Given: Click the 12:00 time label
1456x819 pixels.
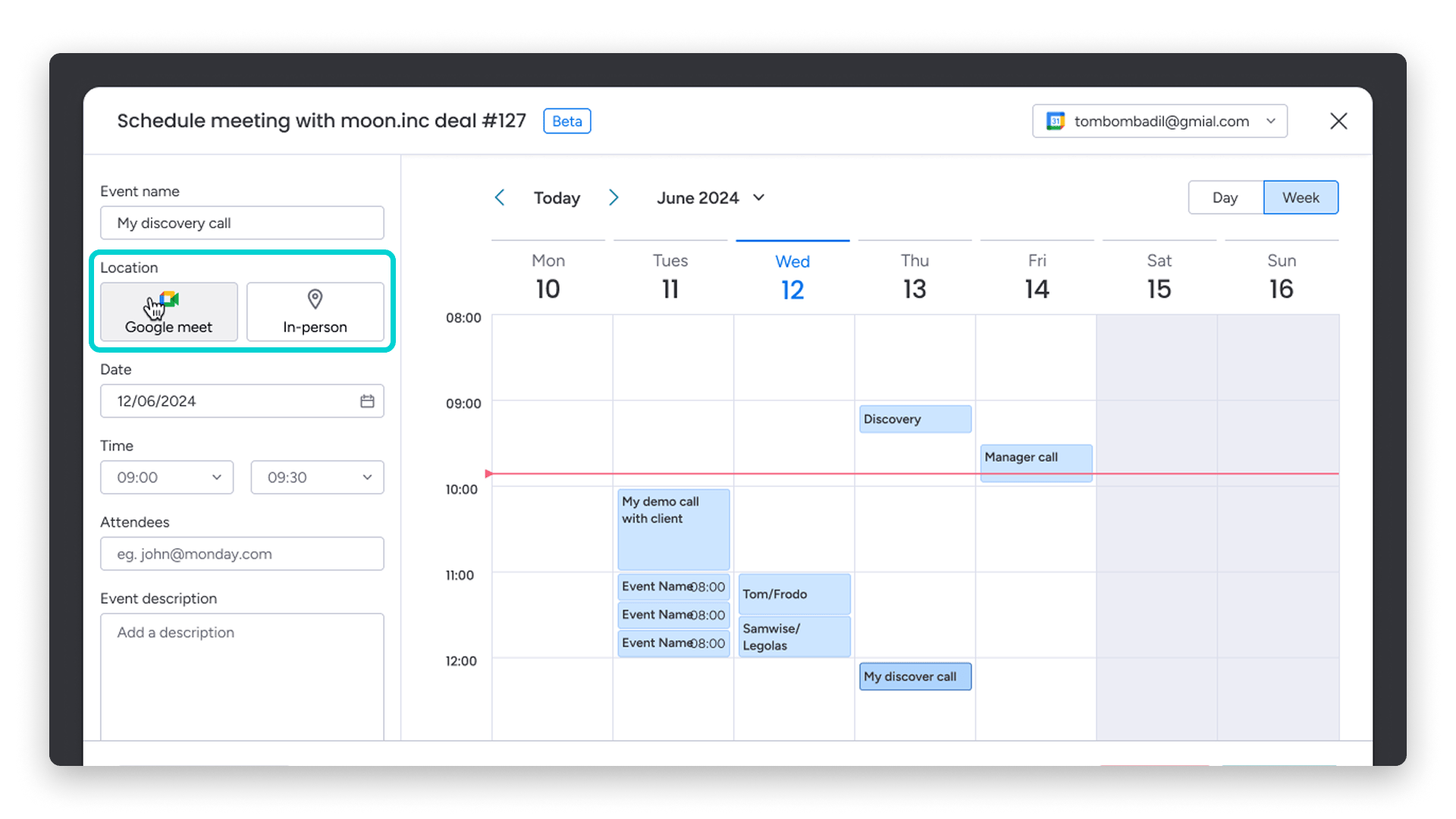Looking at the screenshot, I should click(461, 661).
